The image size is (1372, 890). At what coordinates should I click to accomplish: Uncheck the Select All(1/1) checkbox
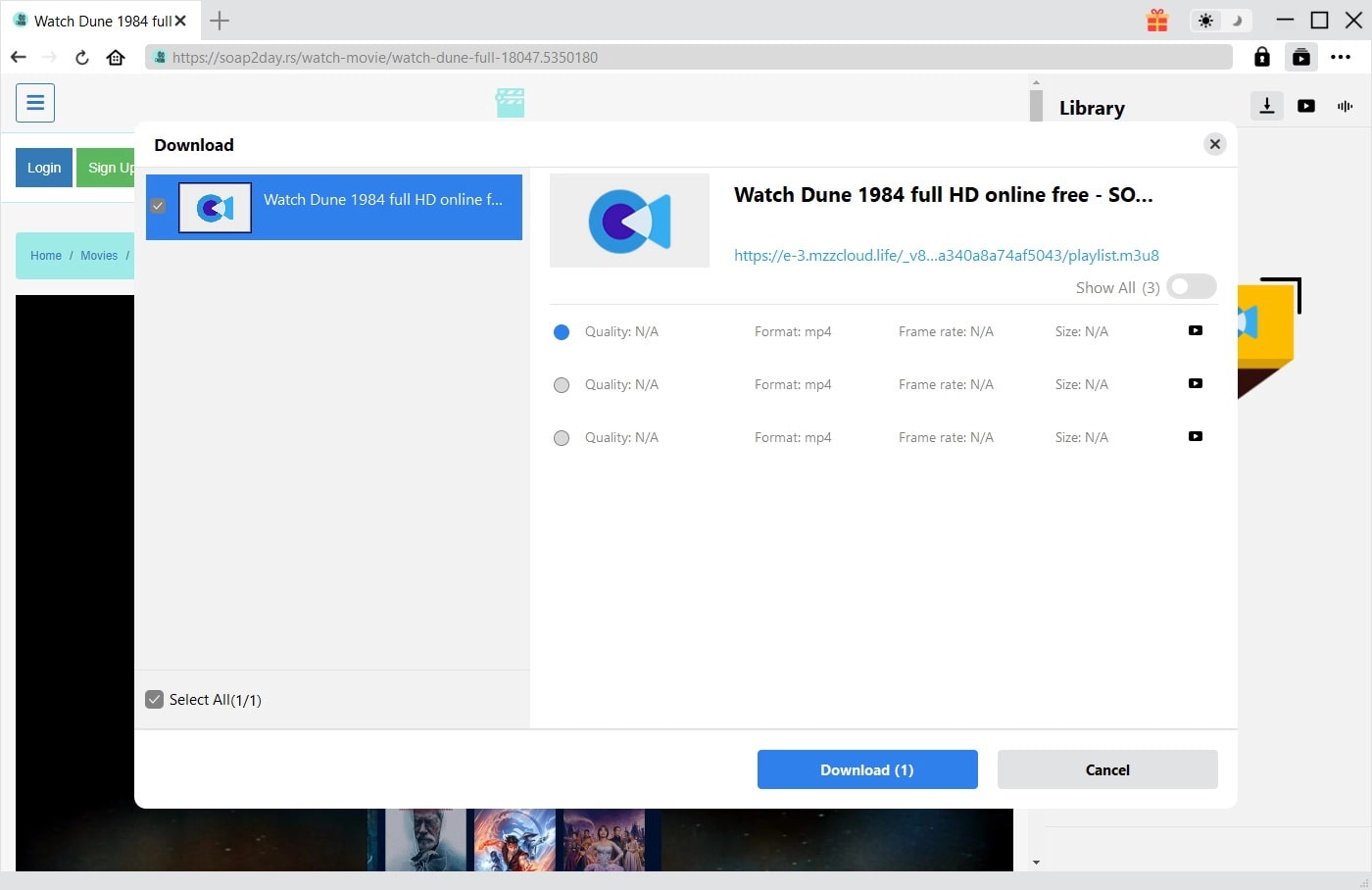[154, 699]
